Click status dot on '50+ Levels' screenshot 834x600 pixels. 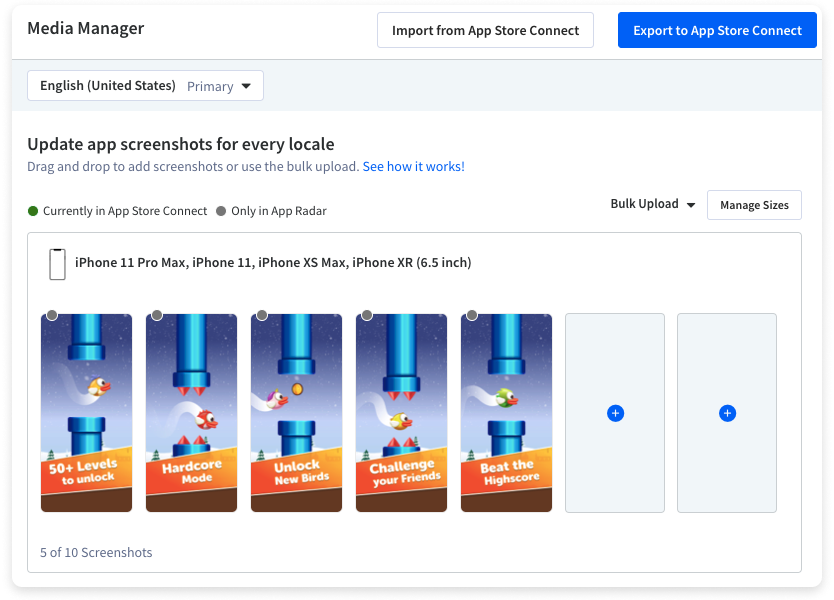(52, 315)
